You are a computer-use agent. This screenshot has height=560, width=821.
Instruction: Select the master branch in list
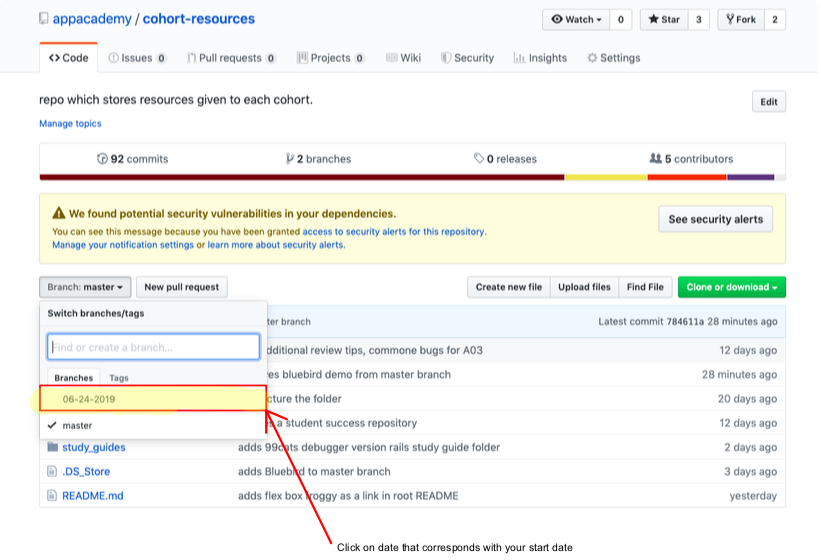pos(153,425)
